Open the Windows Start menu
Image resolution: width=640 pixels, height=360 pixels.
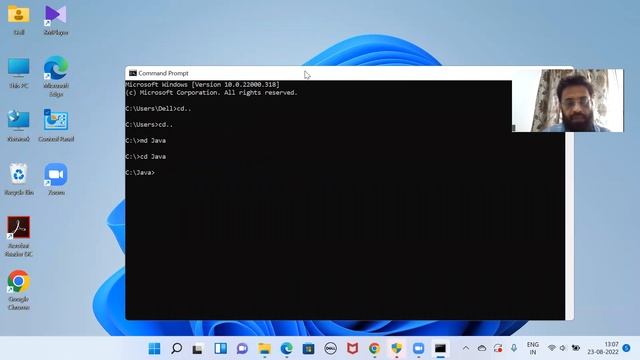(x=154, y=349)
